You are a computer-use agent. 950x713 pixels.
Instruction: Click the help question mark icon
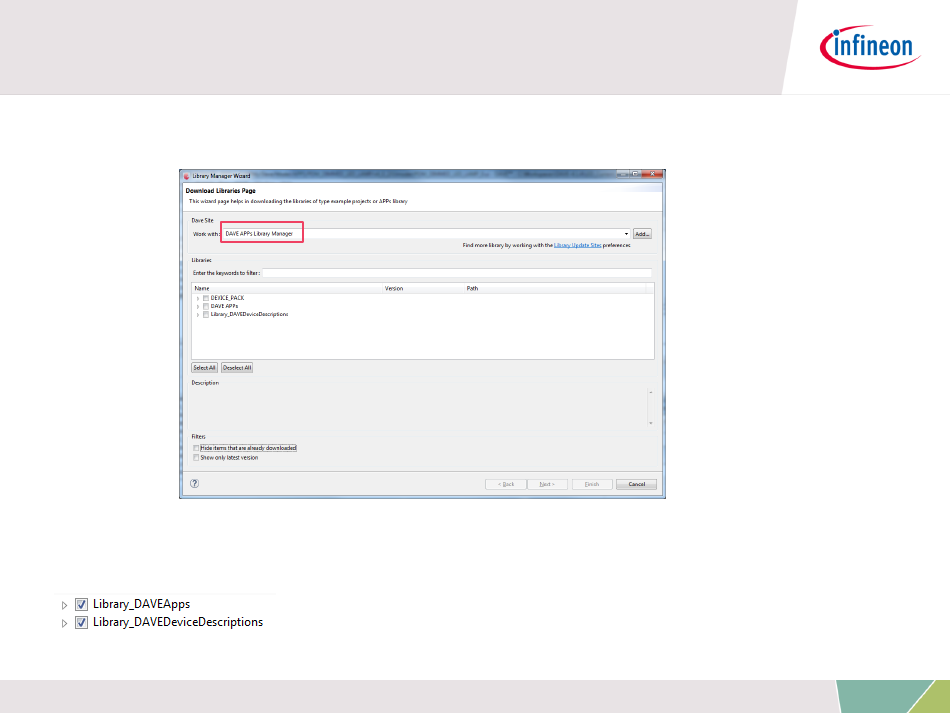pyautogui.click(x=195, y=484)
